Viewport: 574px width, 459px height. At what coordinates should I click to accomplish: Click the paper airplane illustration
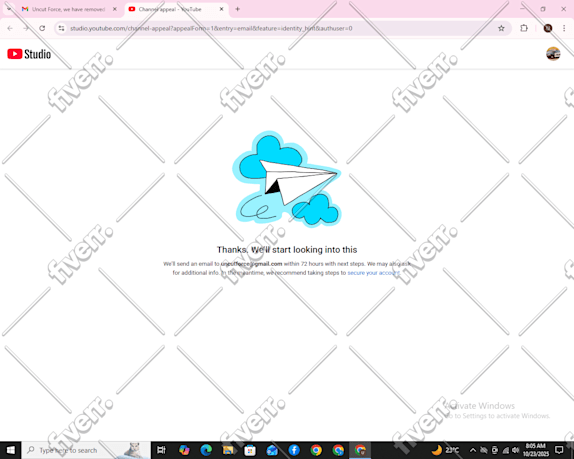(287, 179)
